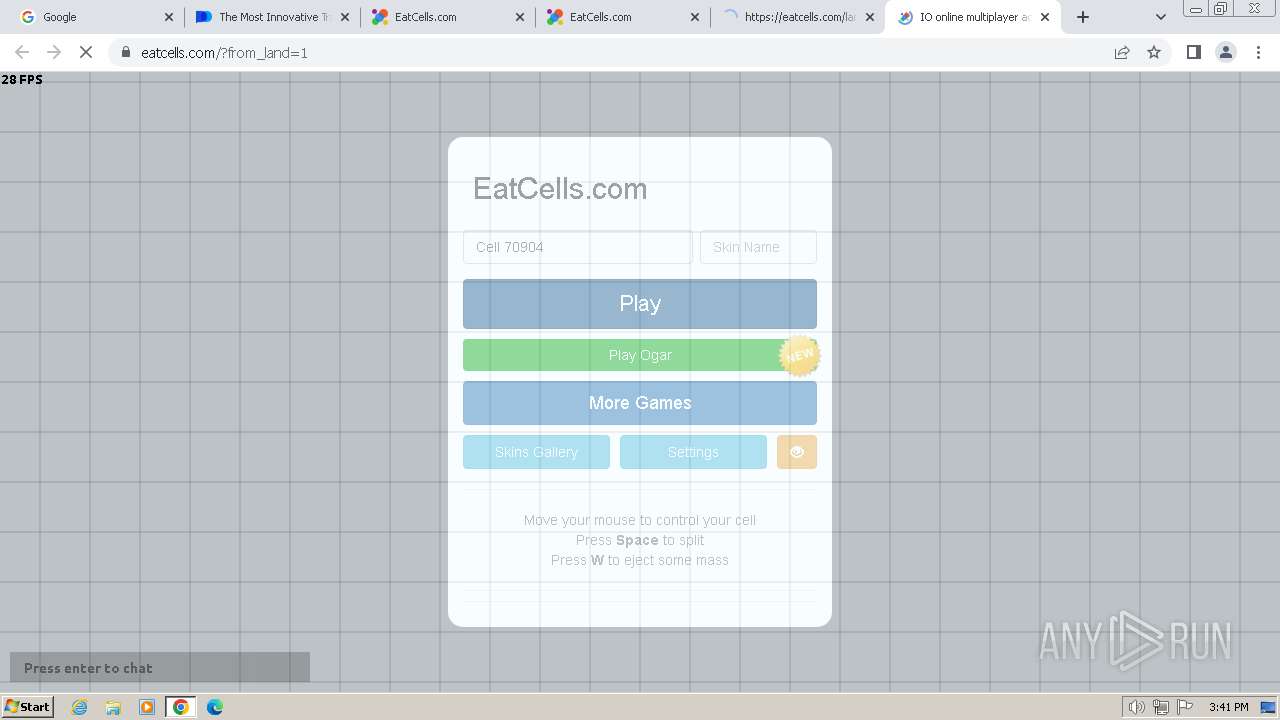Image resolution: width=1280 pixels, height=720 pixels.
Task: Click the show desktop monitor tray icon
Action: [1268, 707]
